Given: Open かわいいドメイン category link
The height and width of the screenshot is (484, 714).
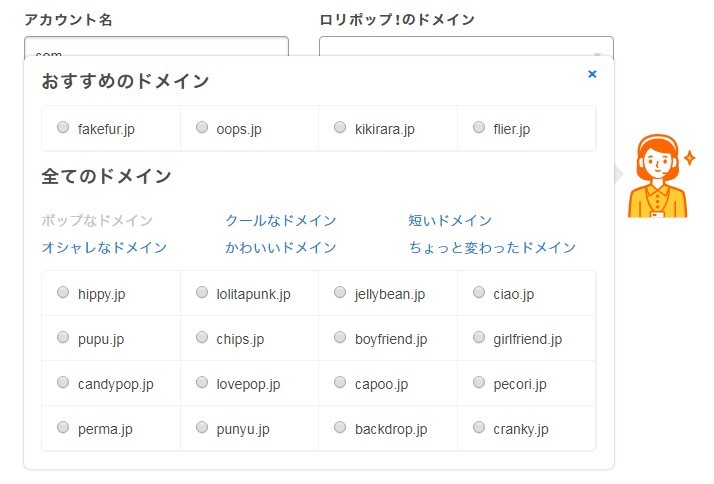Looking at the screenshot, I should pyautogui.click(x=281, y=248).
